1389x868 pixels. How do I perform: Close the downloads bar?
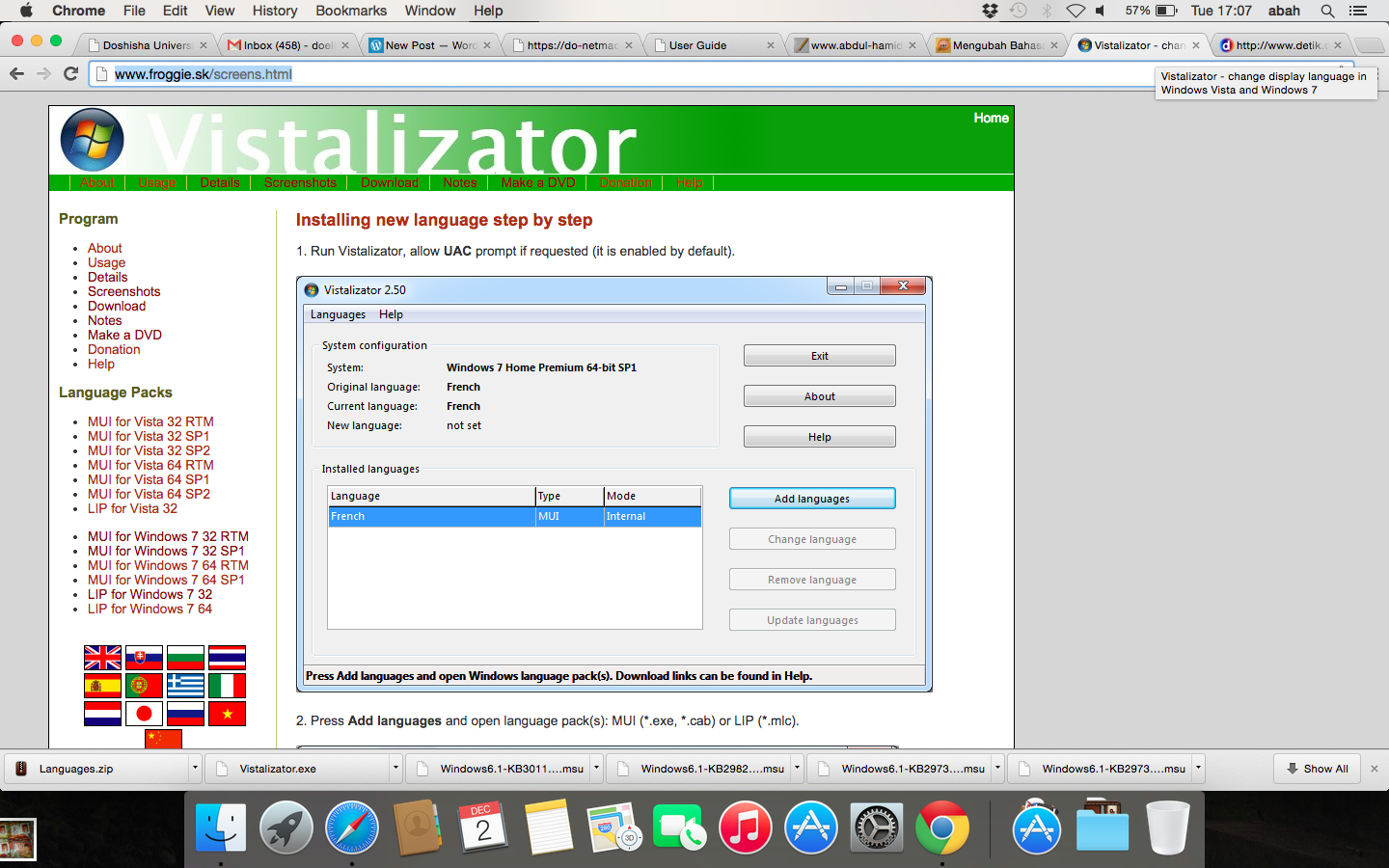[x=1375, y=769]
